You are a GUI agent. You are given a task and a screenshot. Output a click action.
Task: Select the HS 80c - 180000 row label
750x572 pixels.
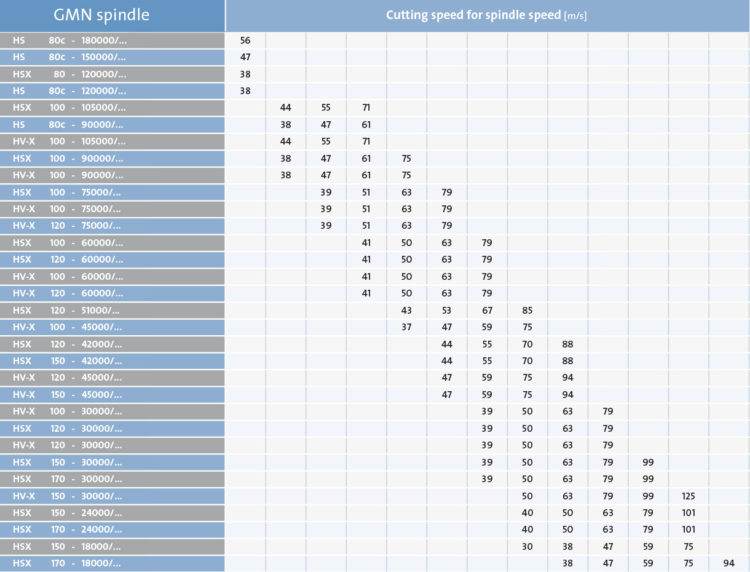point(112,40)
